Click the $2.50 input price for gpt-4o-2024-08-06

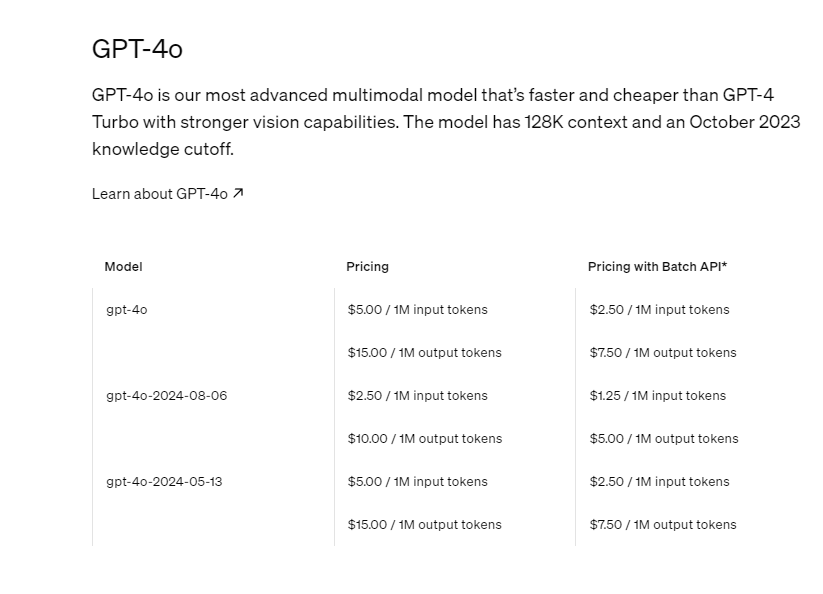point(417,396)
